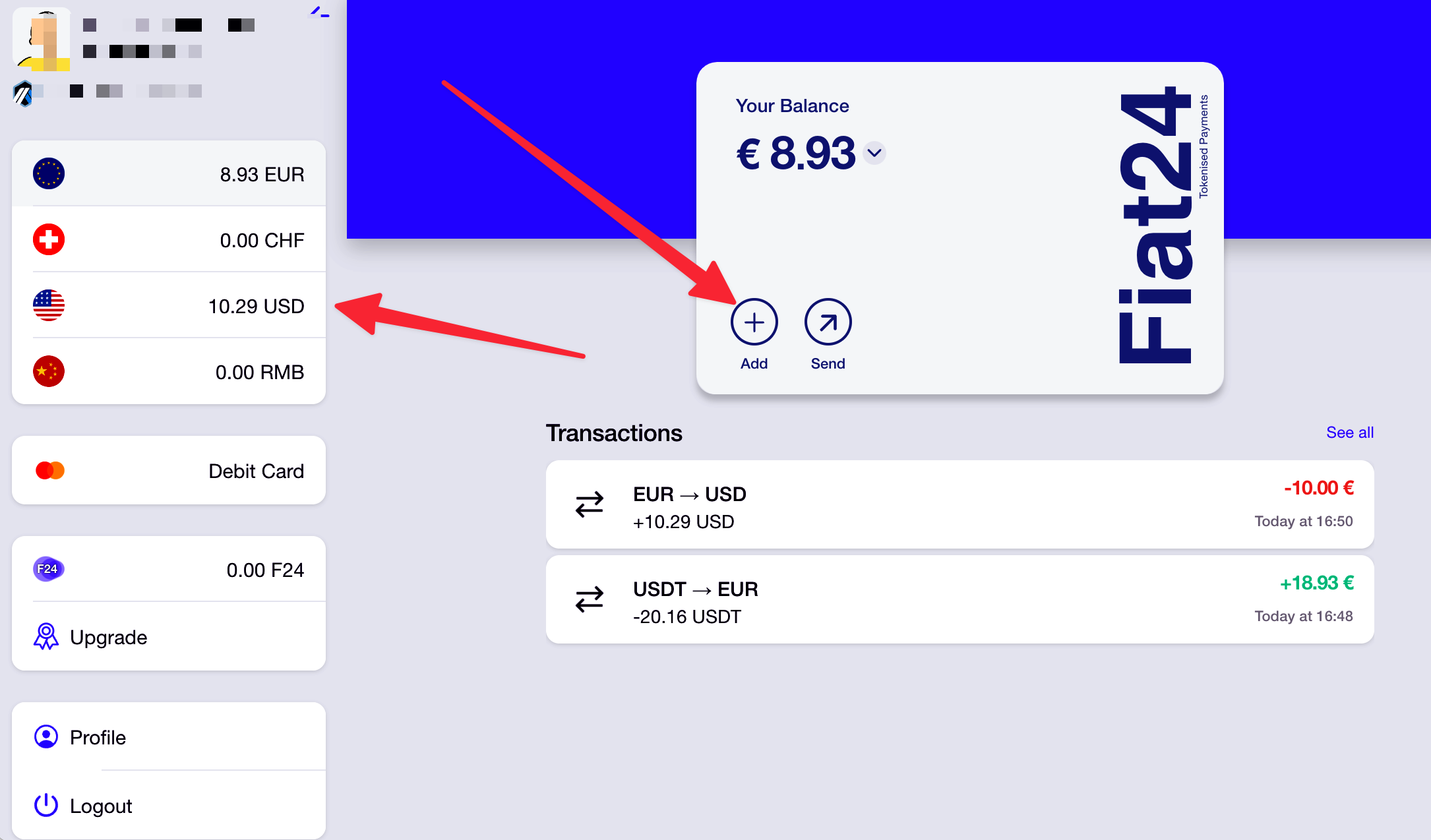This screenshot has width=1431, height=840.
Task: Click the Logout power icon
Action: coord(46,805)
